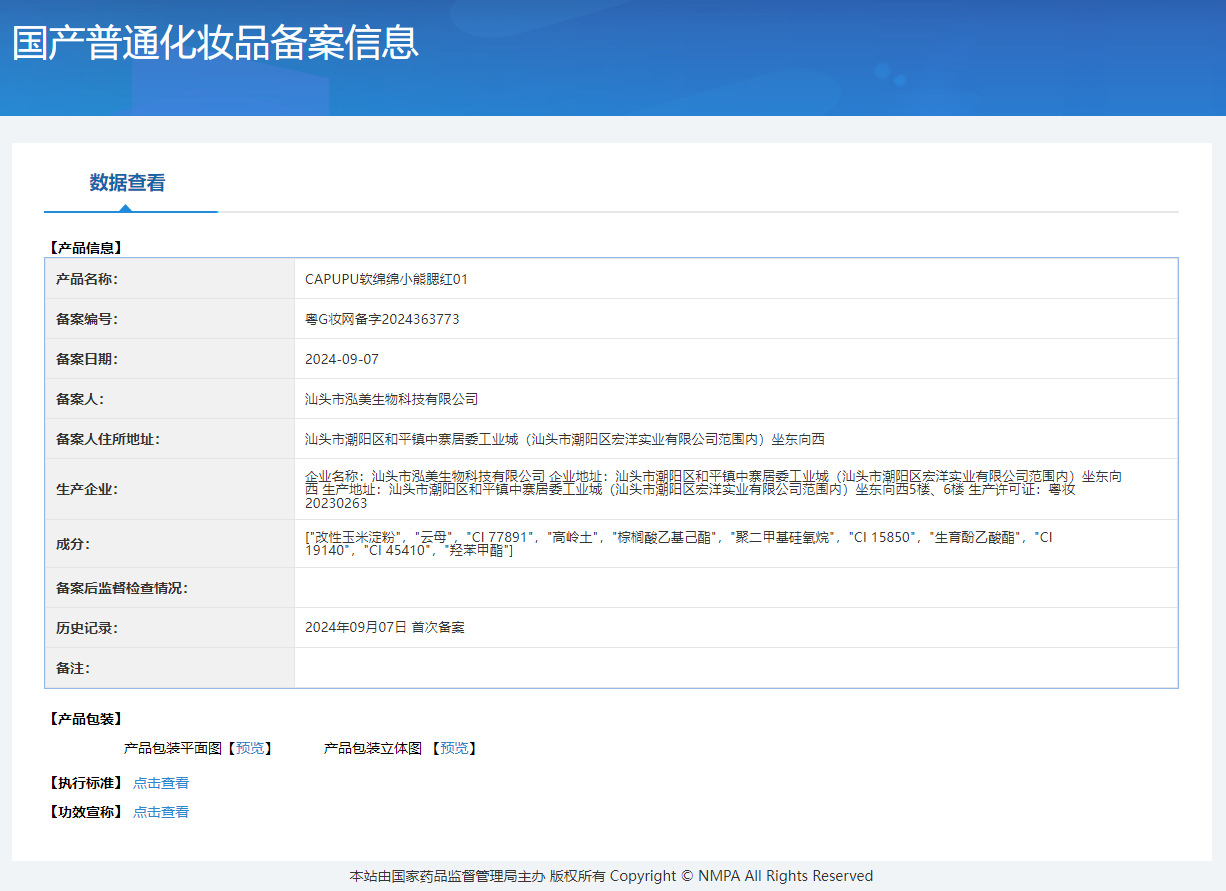Open 执行标准 点击查看 link
Image resolution: width=1226 pixels, height=891 pixels.
pyautogui.click(x=161, y=783)
